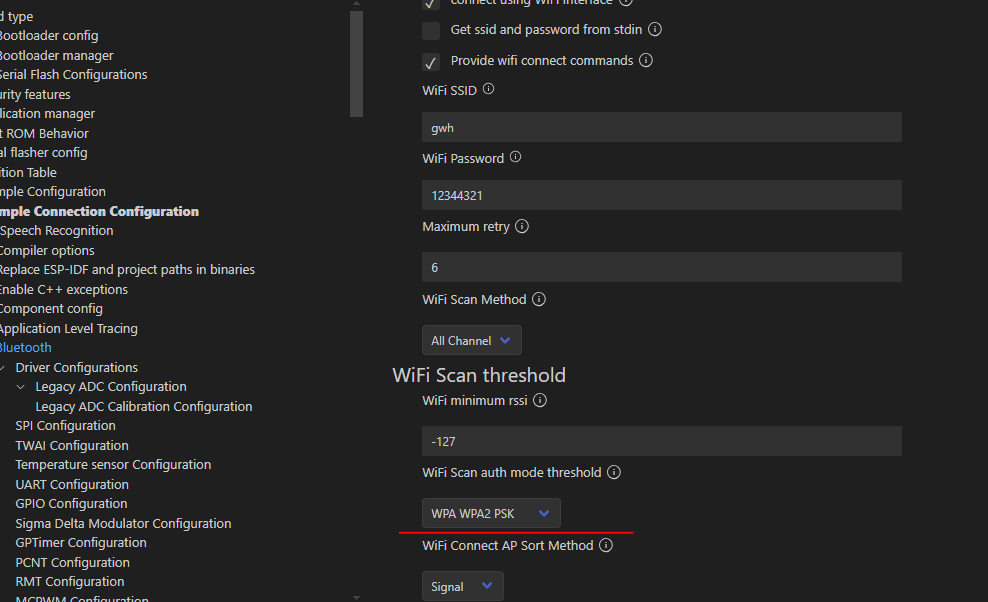
Task: Click info icon for Scan auth mode threshold
Action: pos(614,472)
